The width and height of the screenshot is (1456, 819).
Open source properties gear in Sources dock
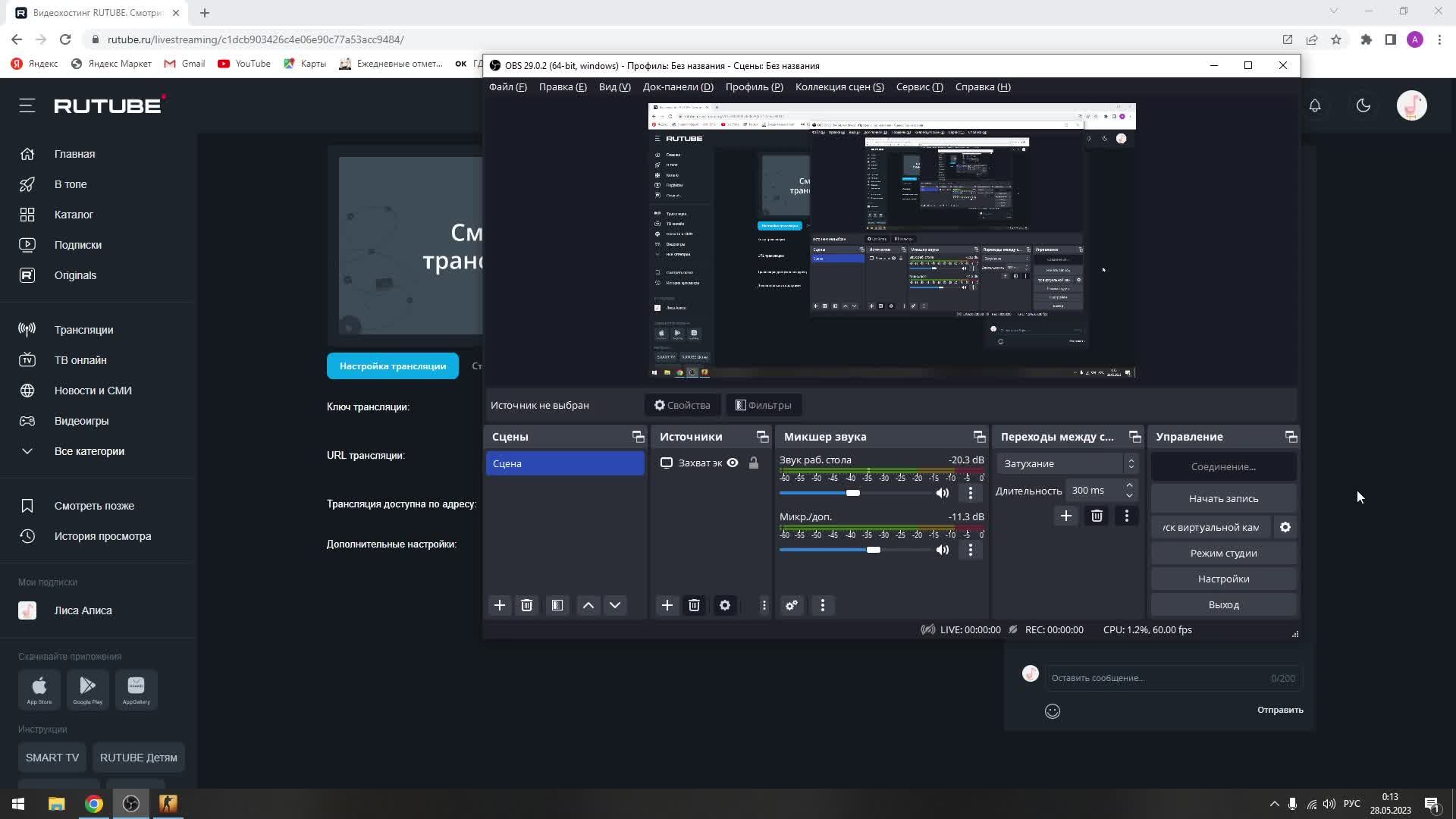click(x=725, y=605)
